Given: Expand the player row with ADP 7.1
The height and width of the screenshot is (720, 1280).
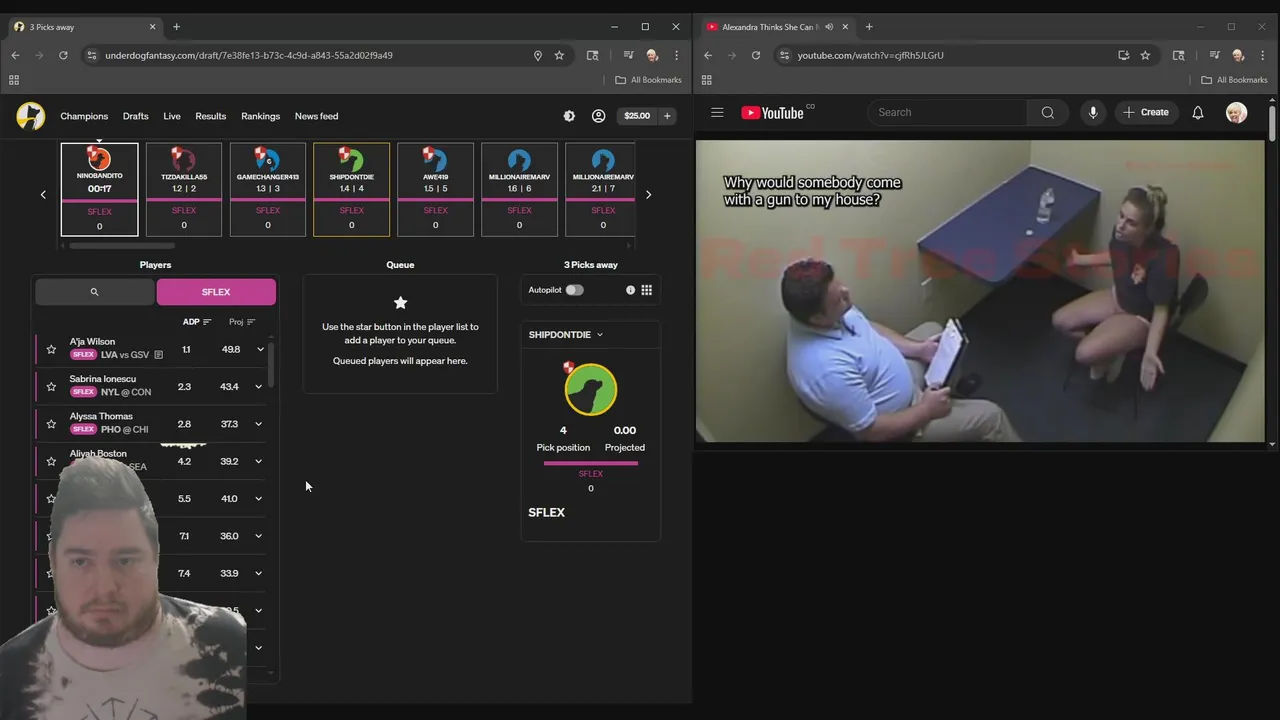Looking at the screenshot, I should pos(260,536).
